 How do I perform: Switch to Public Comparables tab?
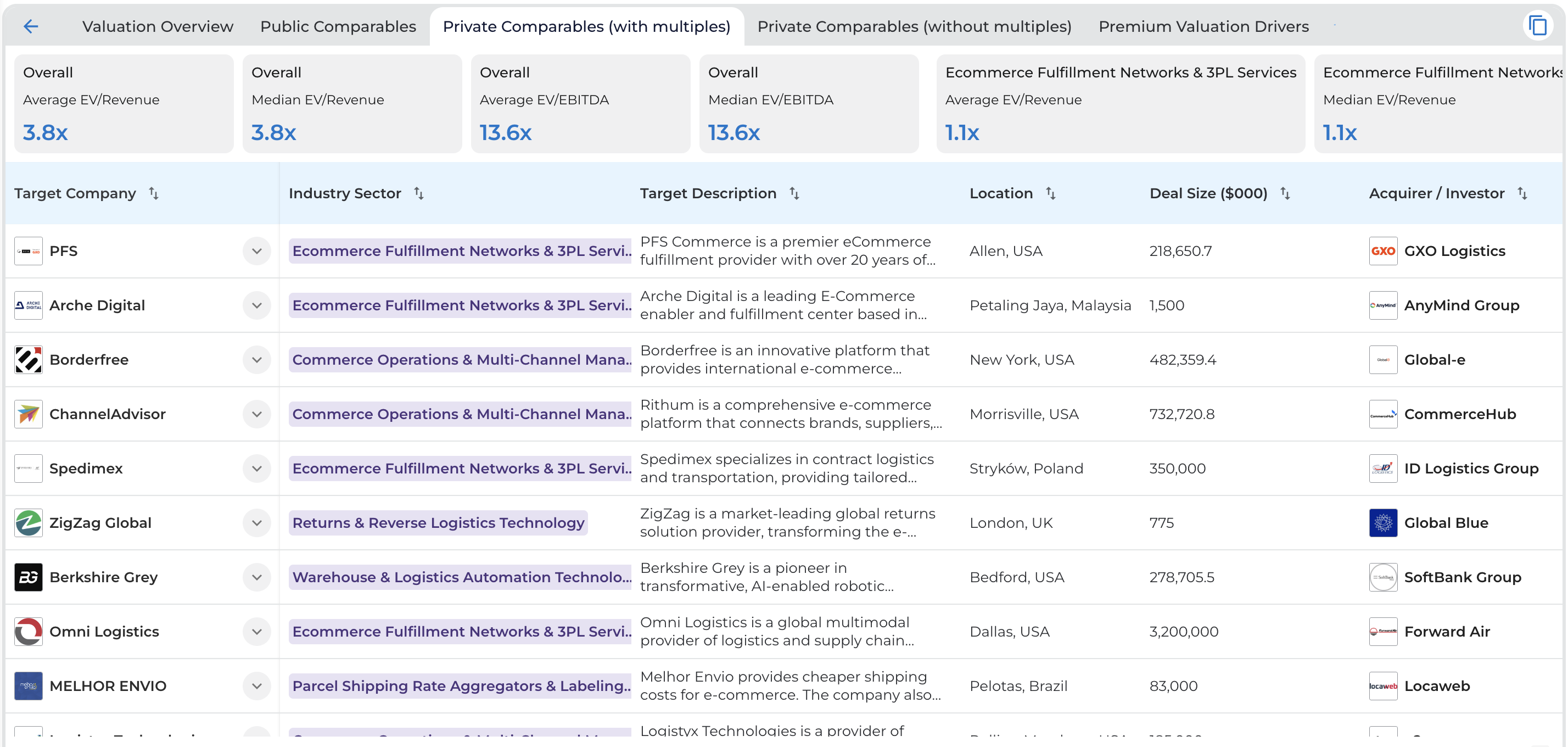pos(338,27)
